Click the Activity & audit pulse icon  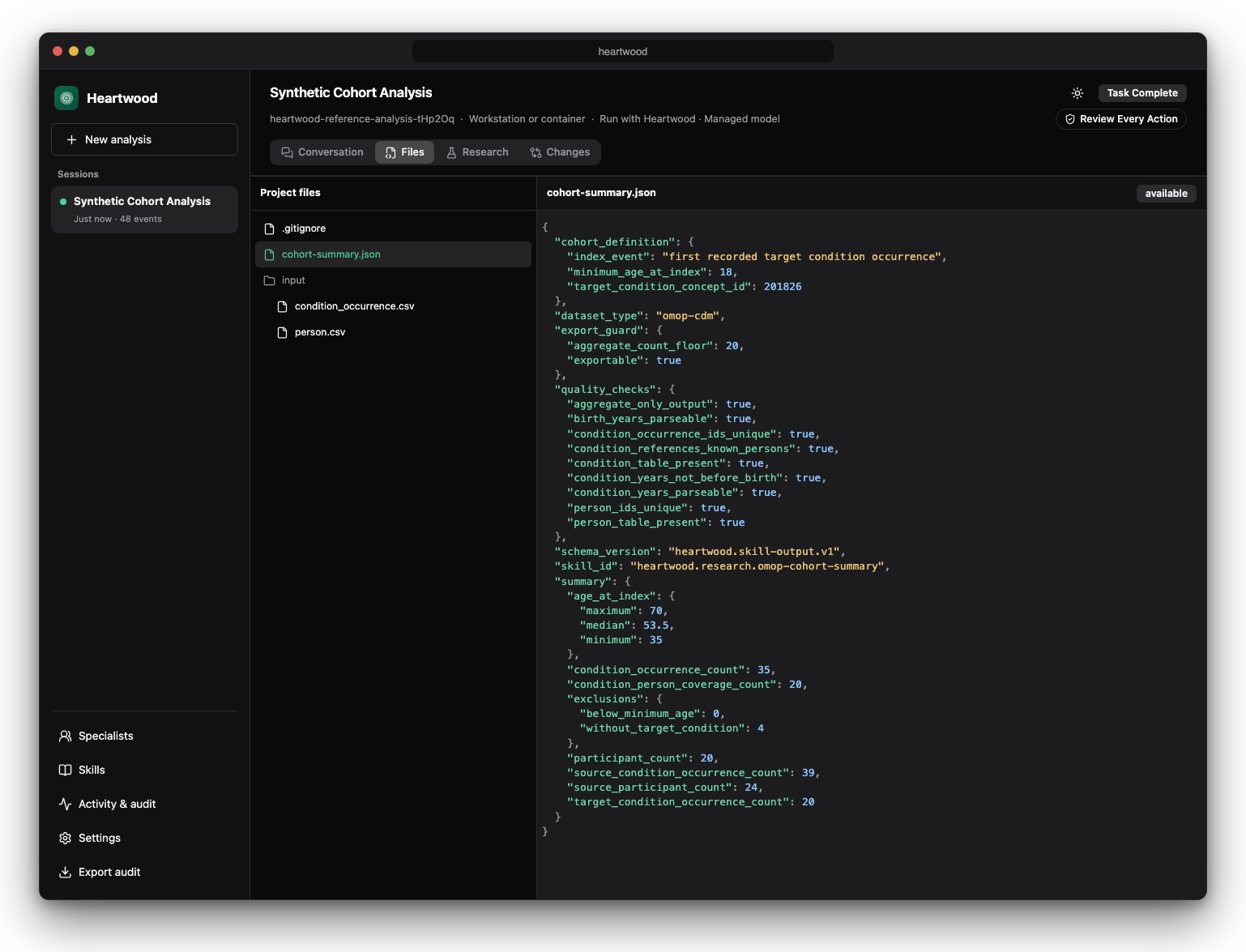66,804
